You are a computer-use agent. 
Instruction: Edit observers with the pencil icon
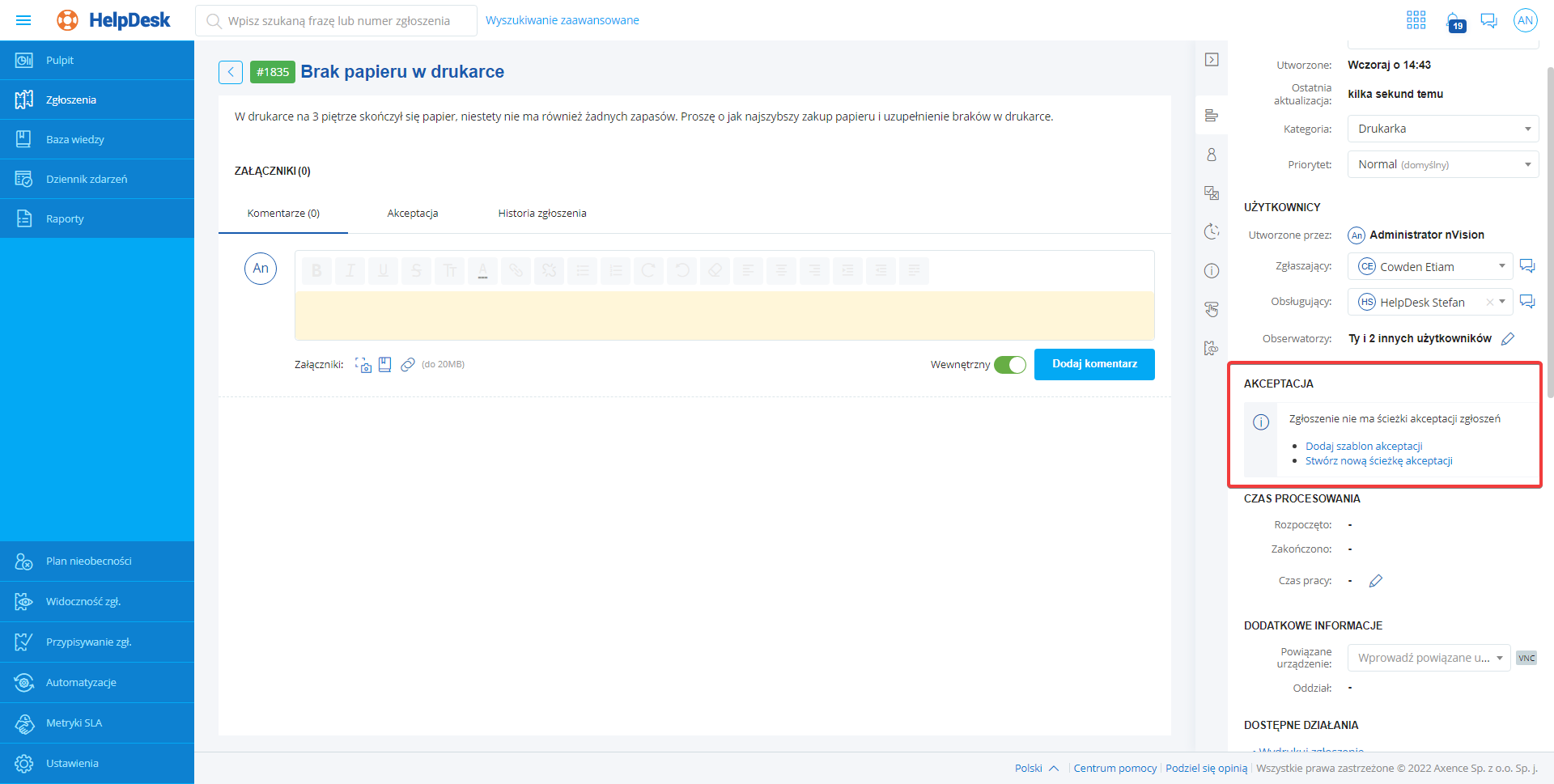click(1507, 339)
